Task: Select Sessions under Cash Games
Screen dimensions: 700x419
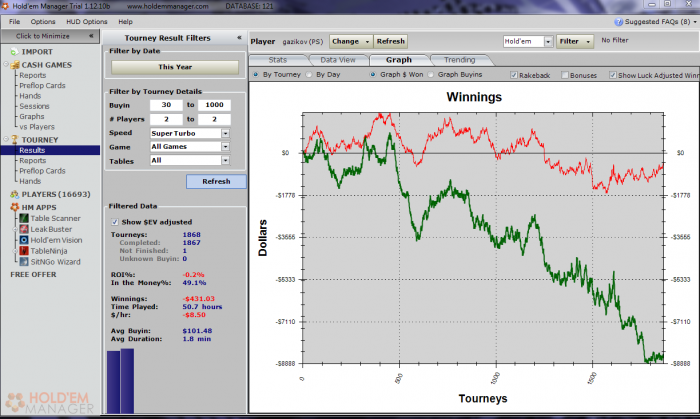Action: pyautogui.click(x=34, y=106)
